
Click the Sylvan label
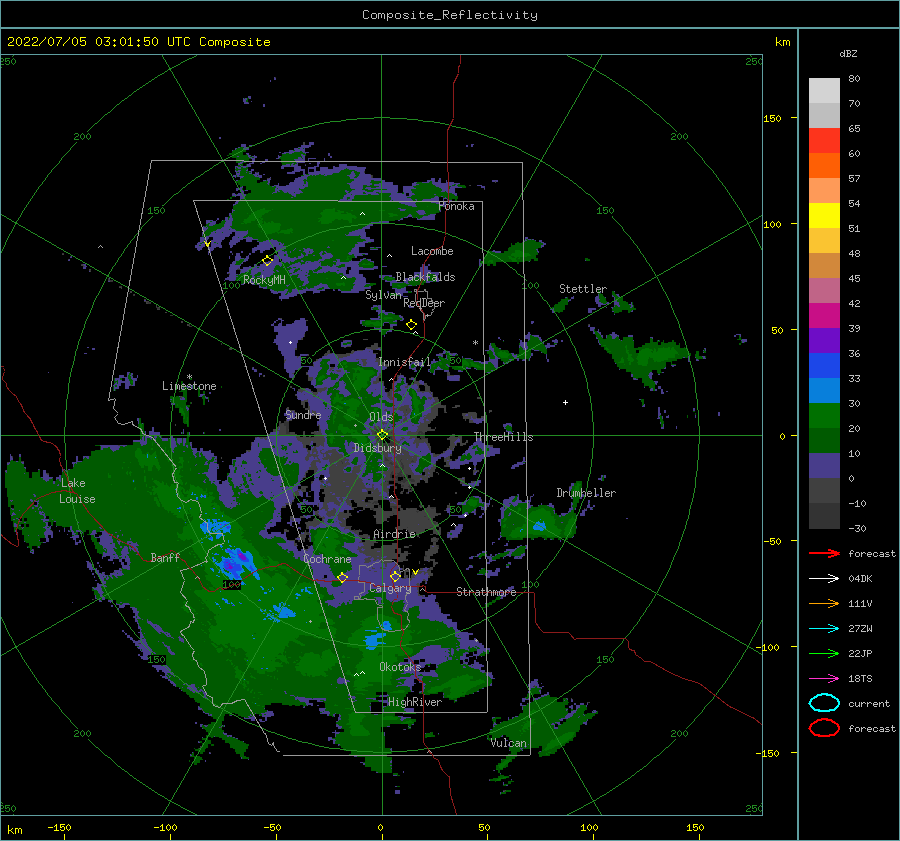pyautogui.click(x=383, y=295)
